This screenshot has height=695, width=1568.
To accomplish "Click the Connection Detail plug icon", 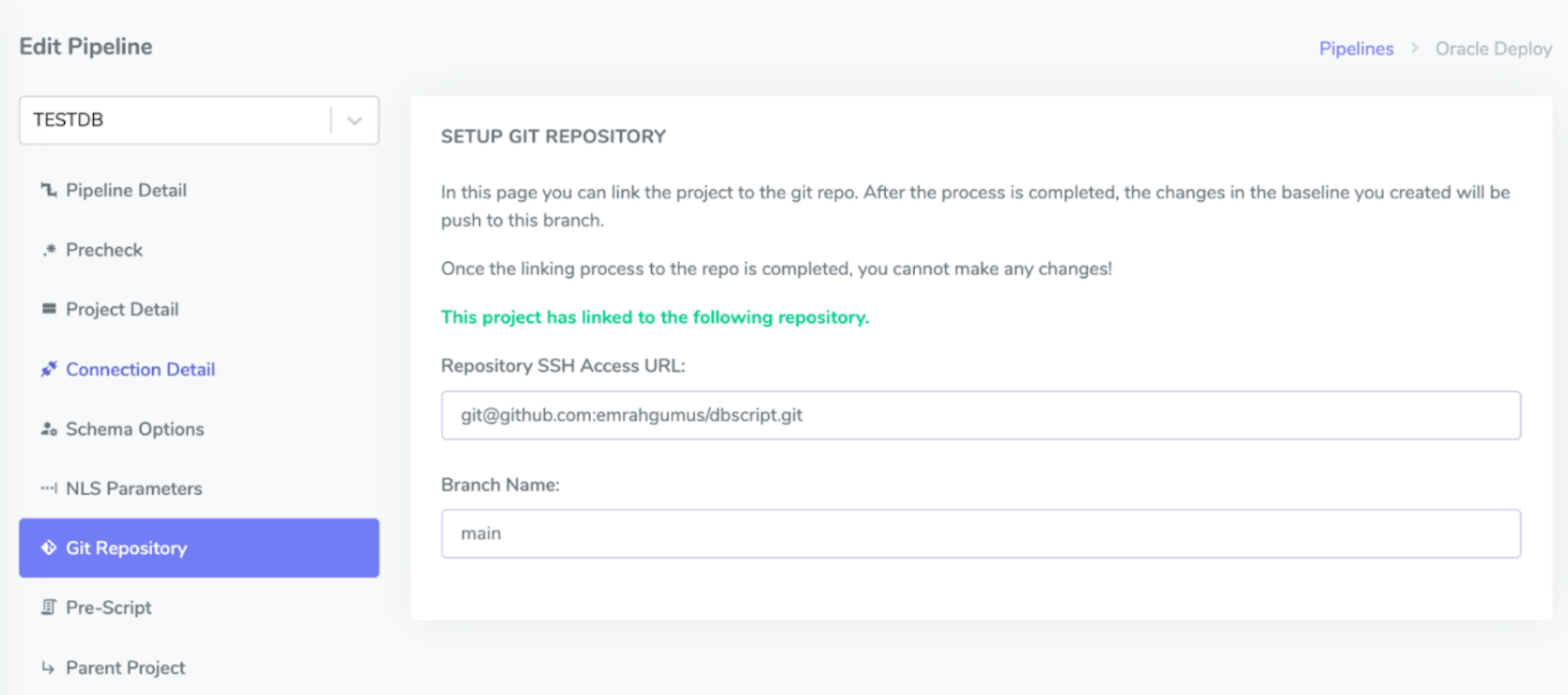I will click(49, 369).
